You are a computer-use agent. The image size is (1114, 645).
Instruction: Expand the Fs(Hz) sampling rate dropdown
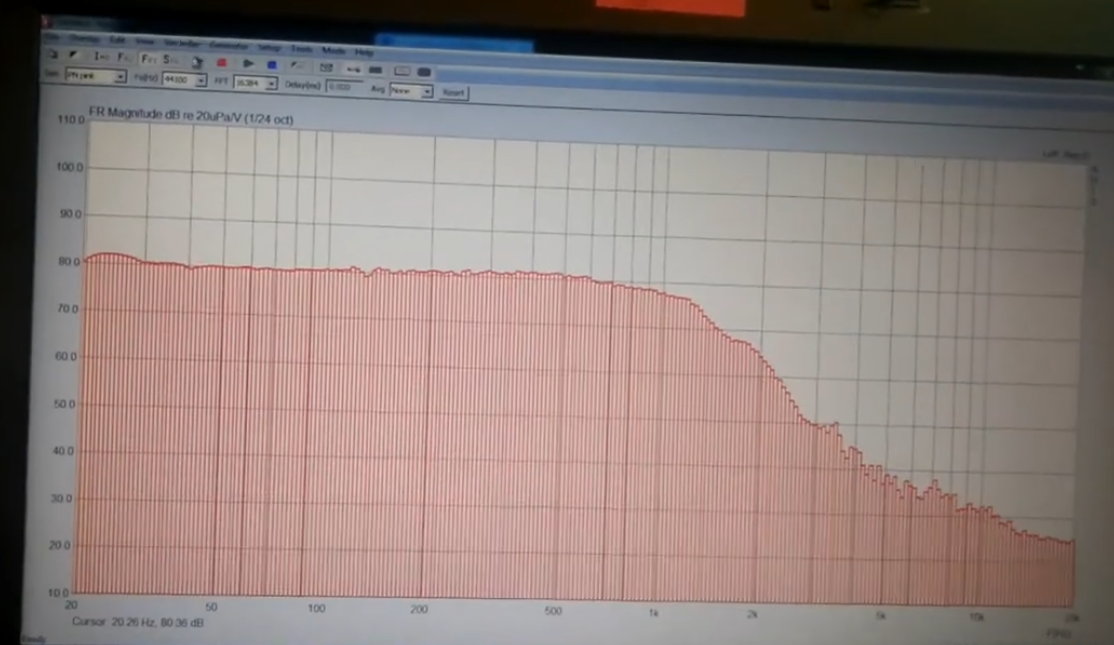pos(184,80)
